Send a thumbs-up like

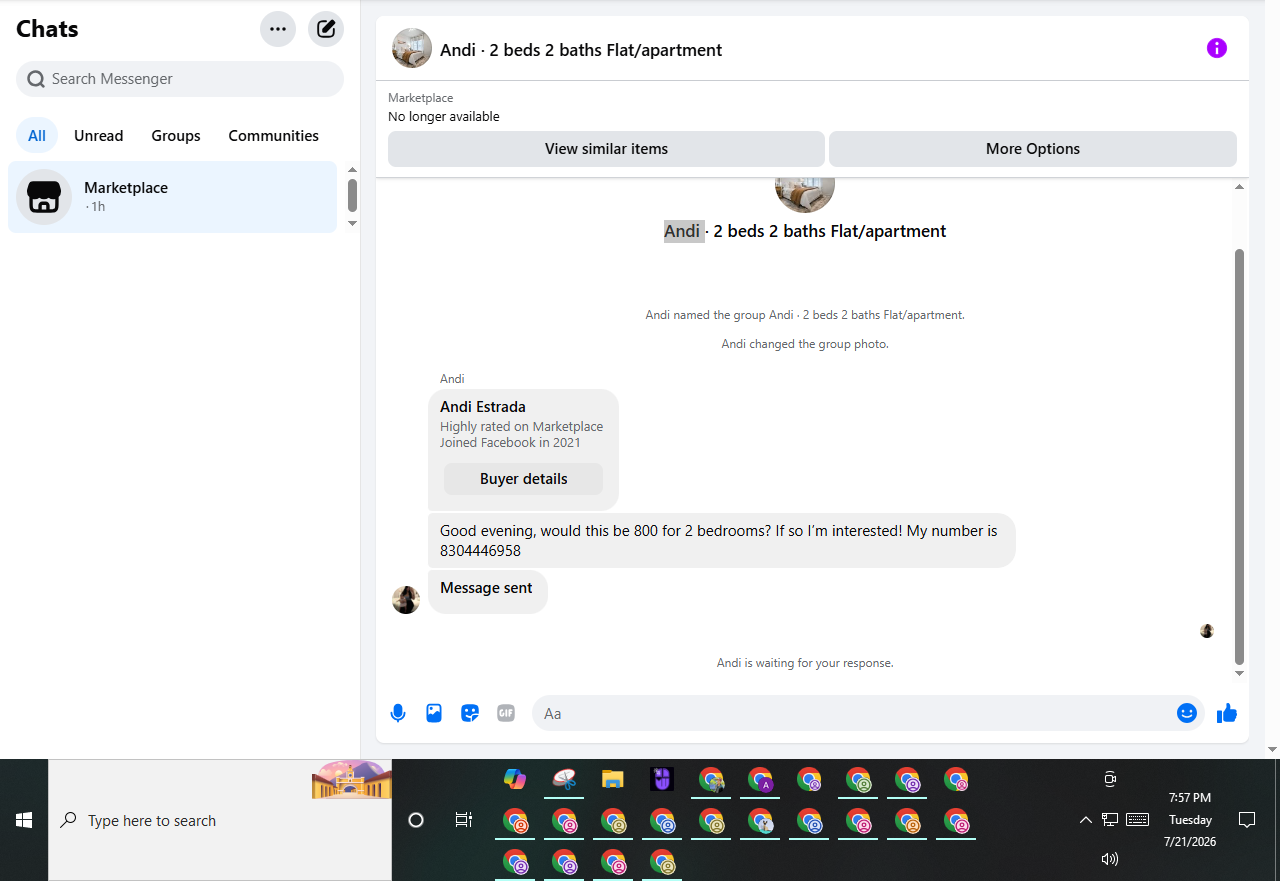(1227, 713)
